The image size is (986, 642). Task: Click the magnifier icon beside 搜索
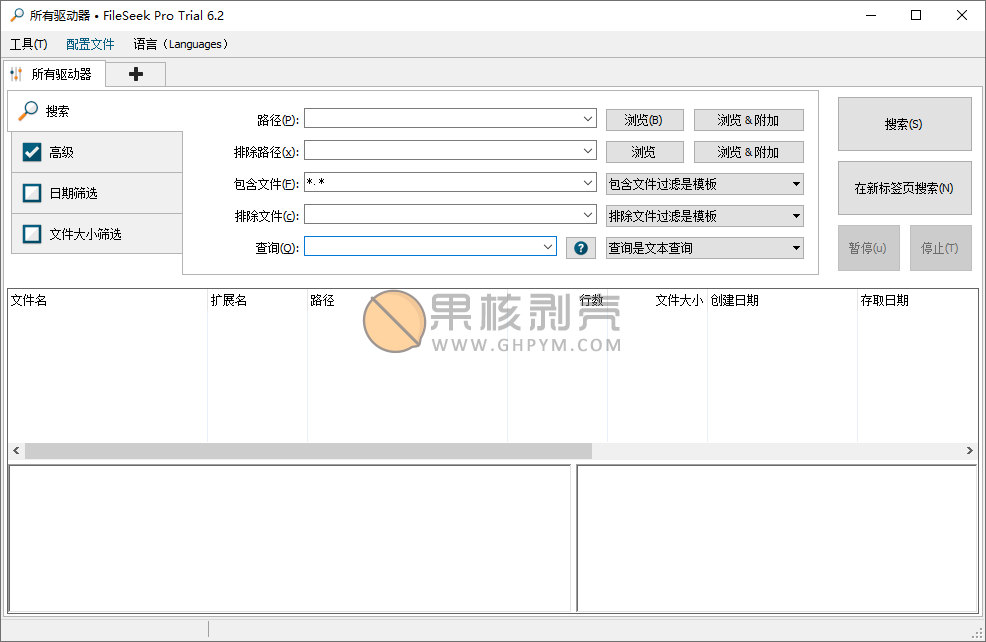pos(28,111)
